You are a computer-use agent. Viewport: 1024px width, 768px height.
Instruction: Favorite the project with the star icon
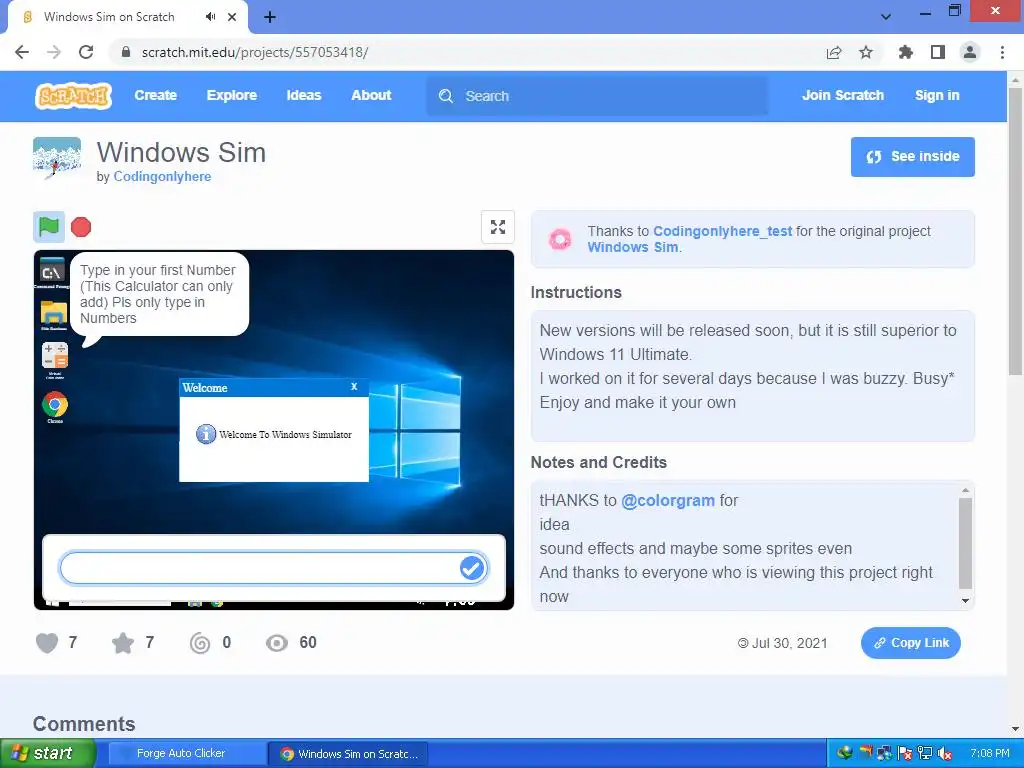coord(123,643)
